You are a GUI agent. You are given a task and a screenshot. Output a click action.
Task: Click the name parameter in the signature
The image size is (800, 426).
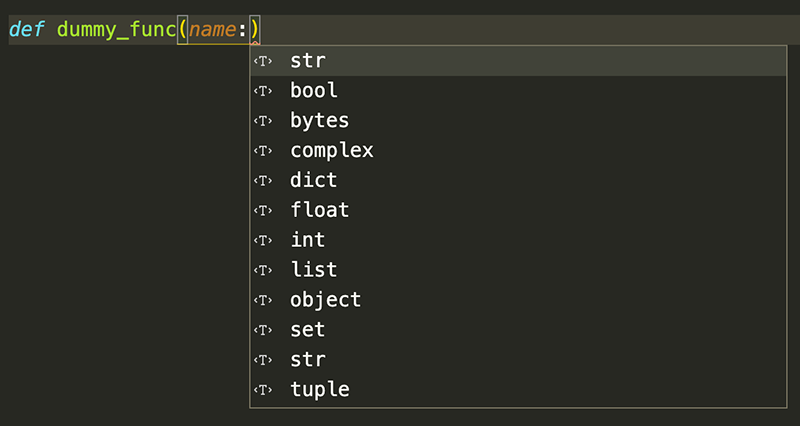(211, 30)
